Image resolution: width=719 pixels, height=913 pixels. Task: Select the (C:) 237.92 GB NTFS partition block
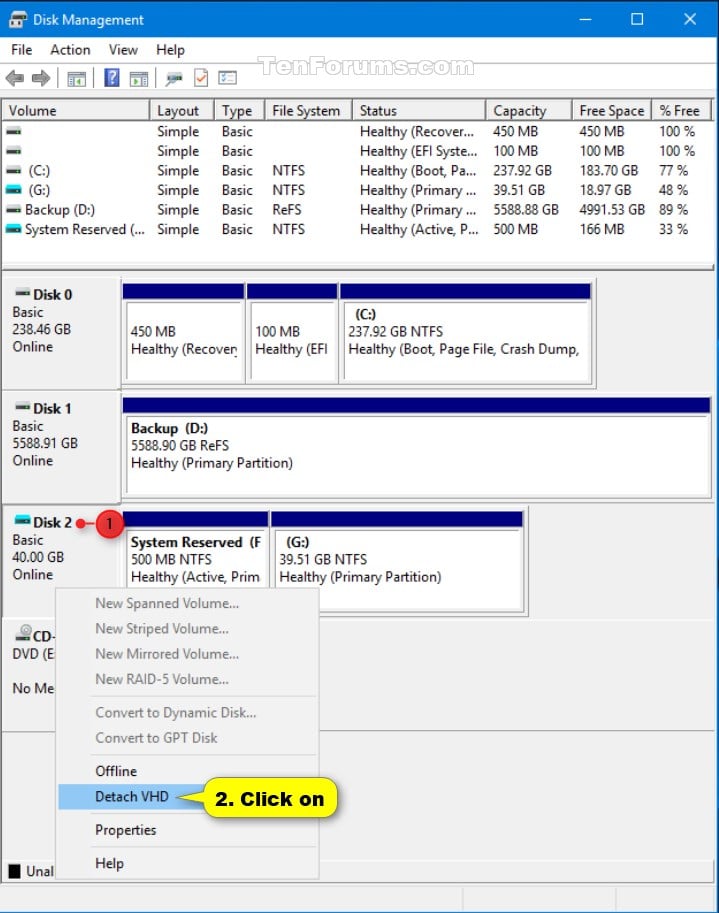tap(466, 333)
